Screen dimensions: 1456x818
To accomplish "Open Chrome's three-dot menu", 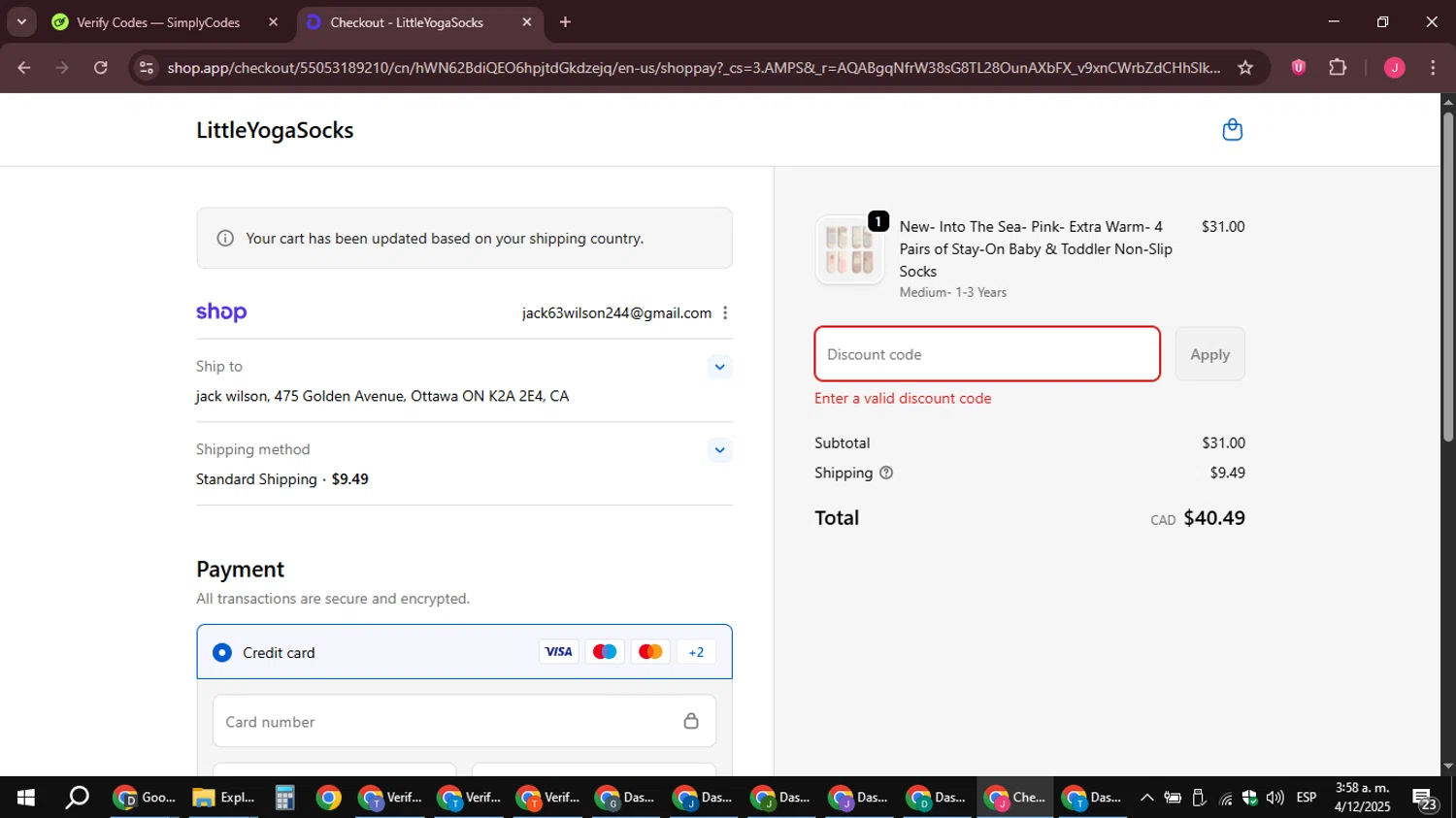I will click(x=1433, y=67).
